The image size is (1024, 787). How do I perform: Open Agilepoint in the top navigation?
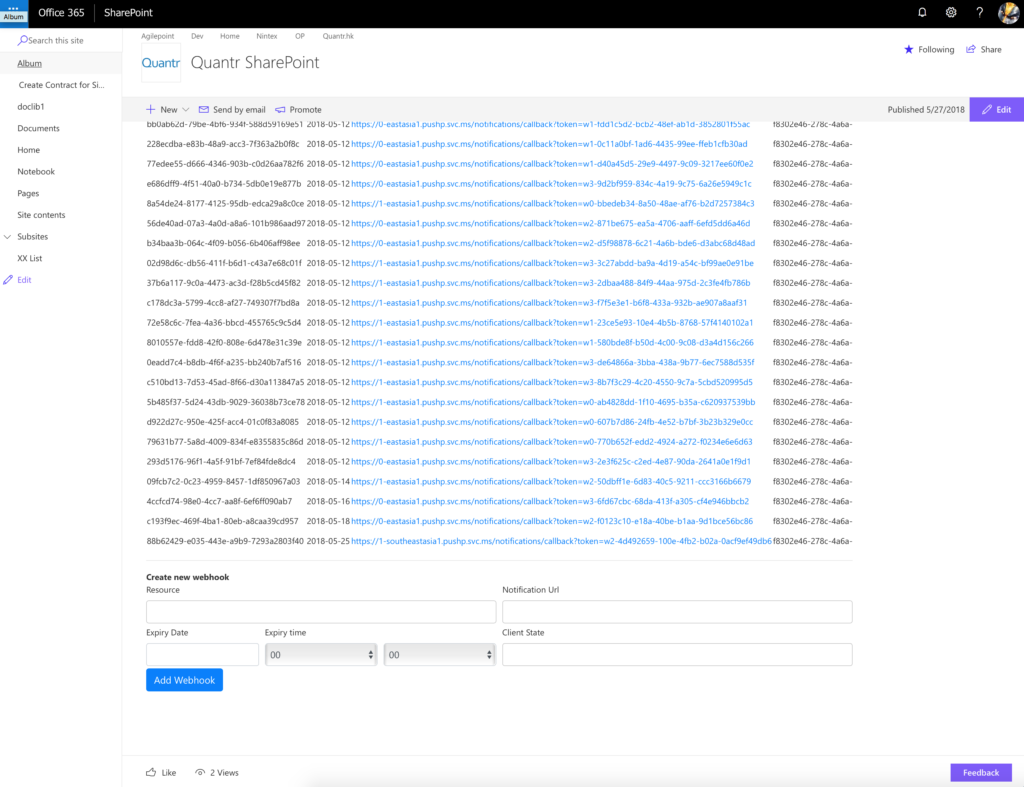pyautogui.click(x=158, y=37)
